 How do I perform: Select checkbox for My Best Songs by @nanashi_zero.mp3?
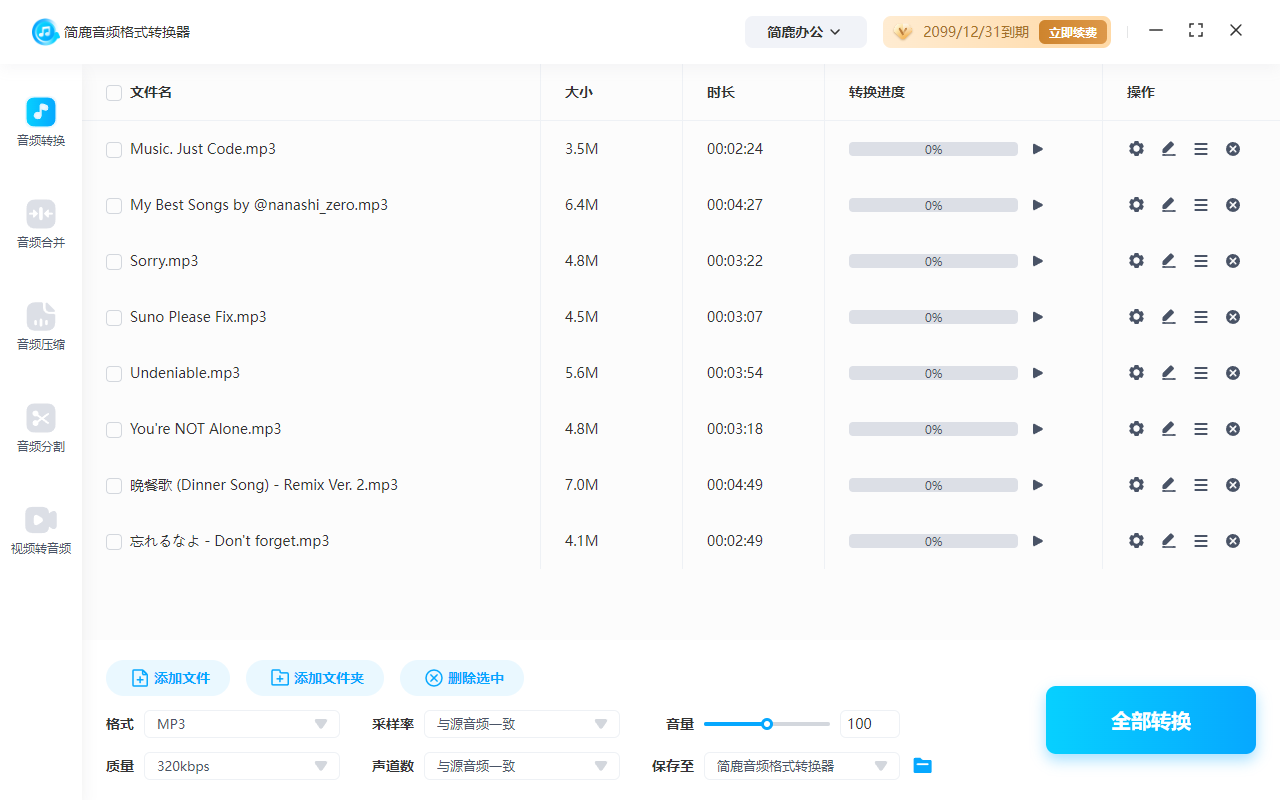coord(114,206)
